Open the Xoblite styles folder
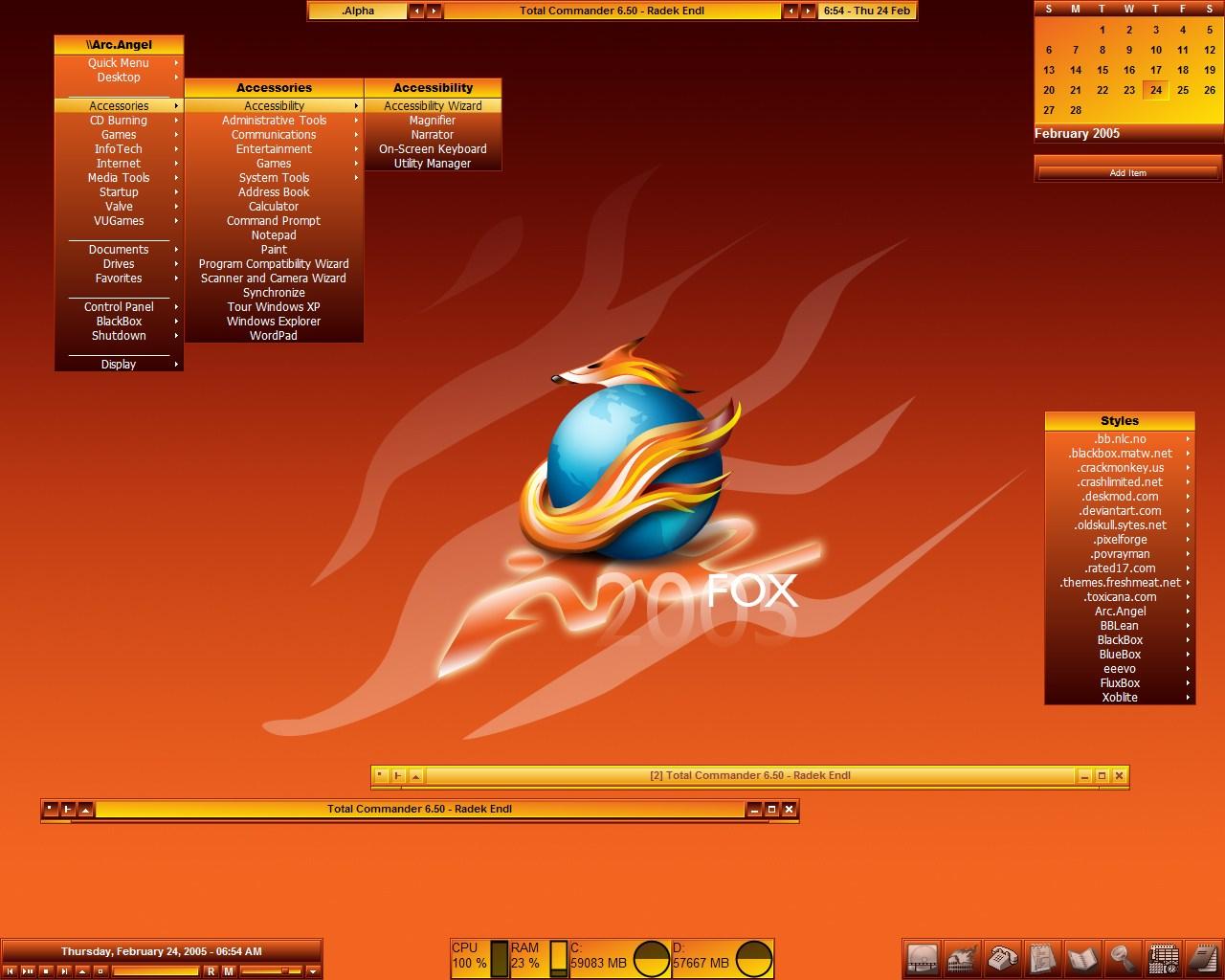Image resolution: width=1225 pixels, height=980 pixels. pos(1120,698)
